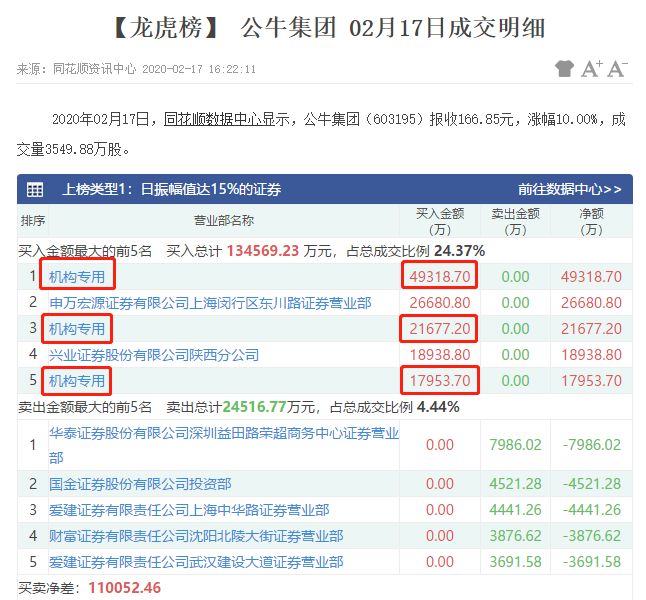Click sell amount 7986.02 value
Screen dimensions: 646x600
click(x=515, y=445)
